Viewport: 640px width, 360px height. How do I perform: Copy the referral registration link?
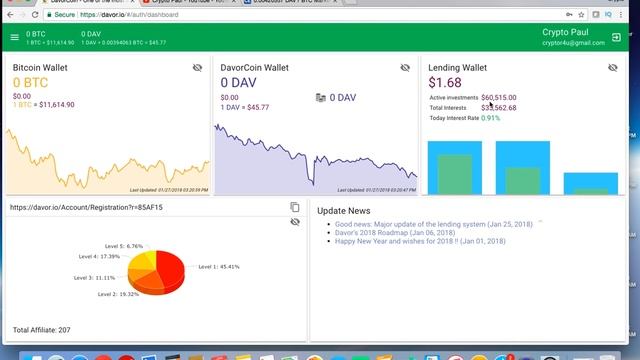coord(295,207)
